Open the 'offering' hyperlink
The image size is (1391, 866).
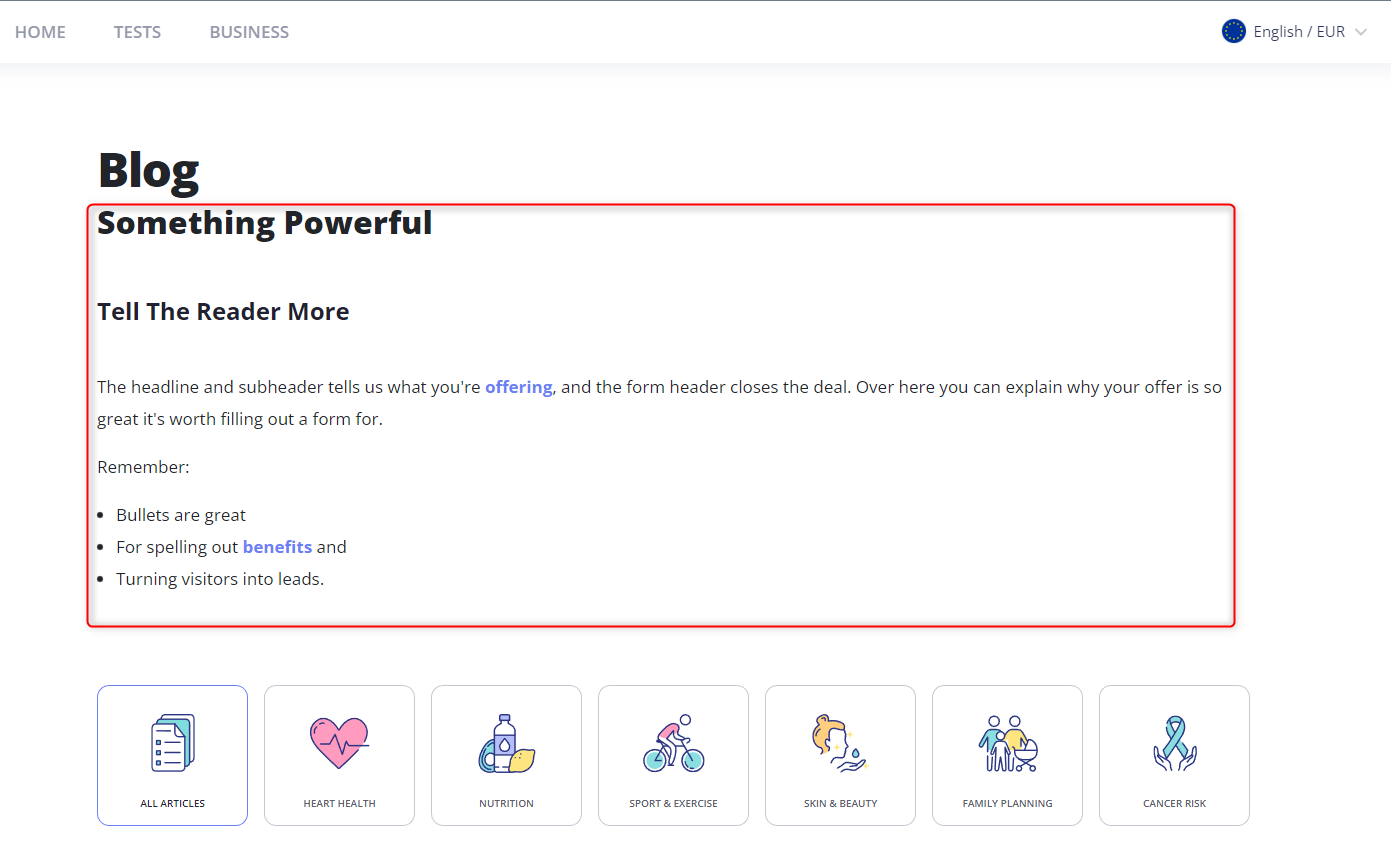point(518,386)
